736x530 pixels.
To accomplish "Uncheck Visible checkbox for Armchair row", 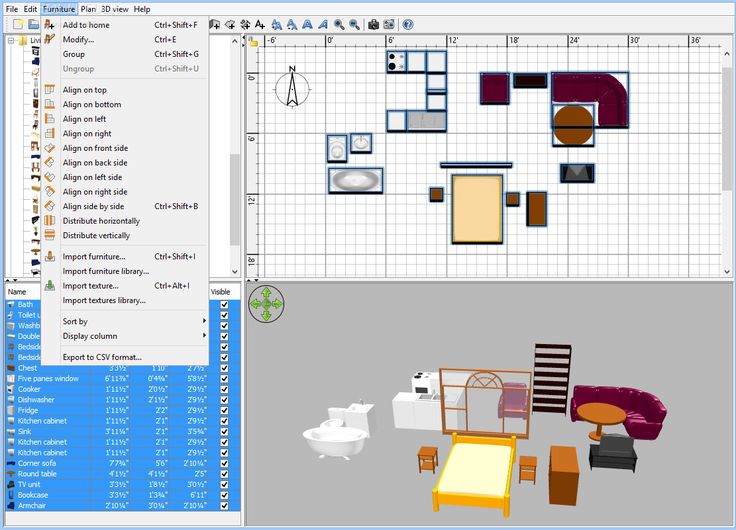I will click(224, 506).
